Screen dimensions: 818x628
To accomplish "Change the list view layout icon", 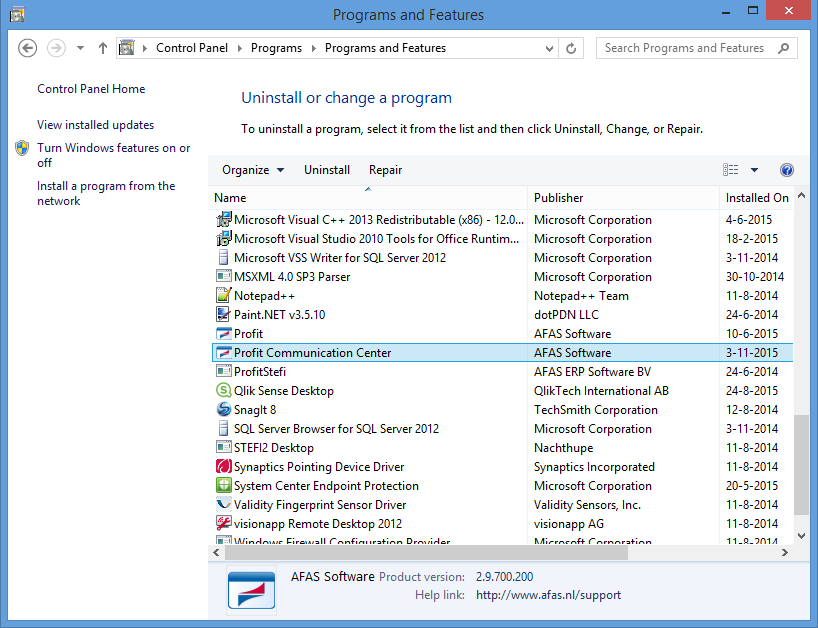I will (x=730, y=170).
